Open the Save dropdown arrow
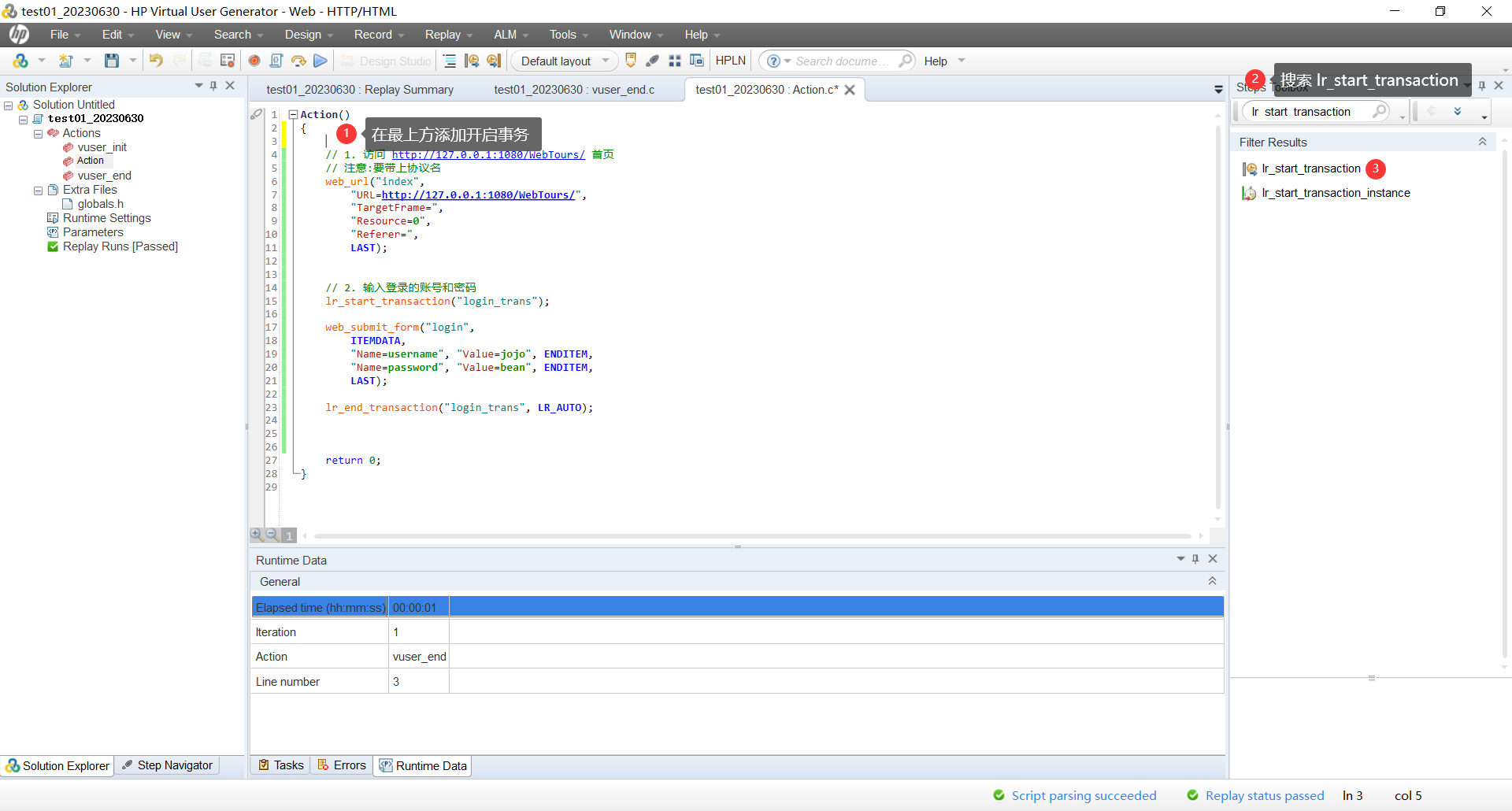The height and width of the screenshot is (811, 1512). pos(132,61)
